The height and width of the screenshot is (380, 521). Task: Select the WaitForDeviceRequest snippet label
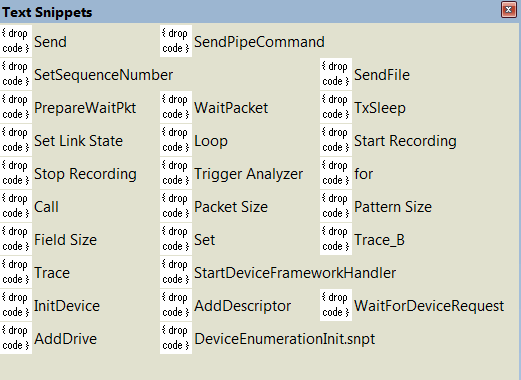tap(429, 306)
